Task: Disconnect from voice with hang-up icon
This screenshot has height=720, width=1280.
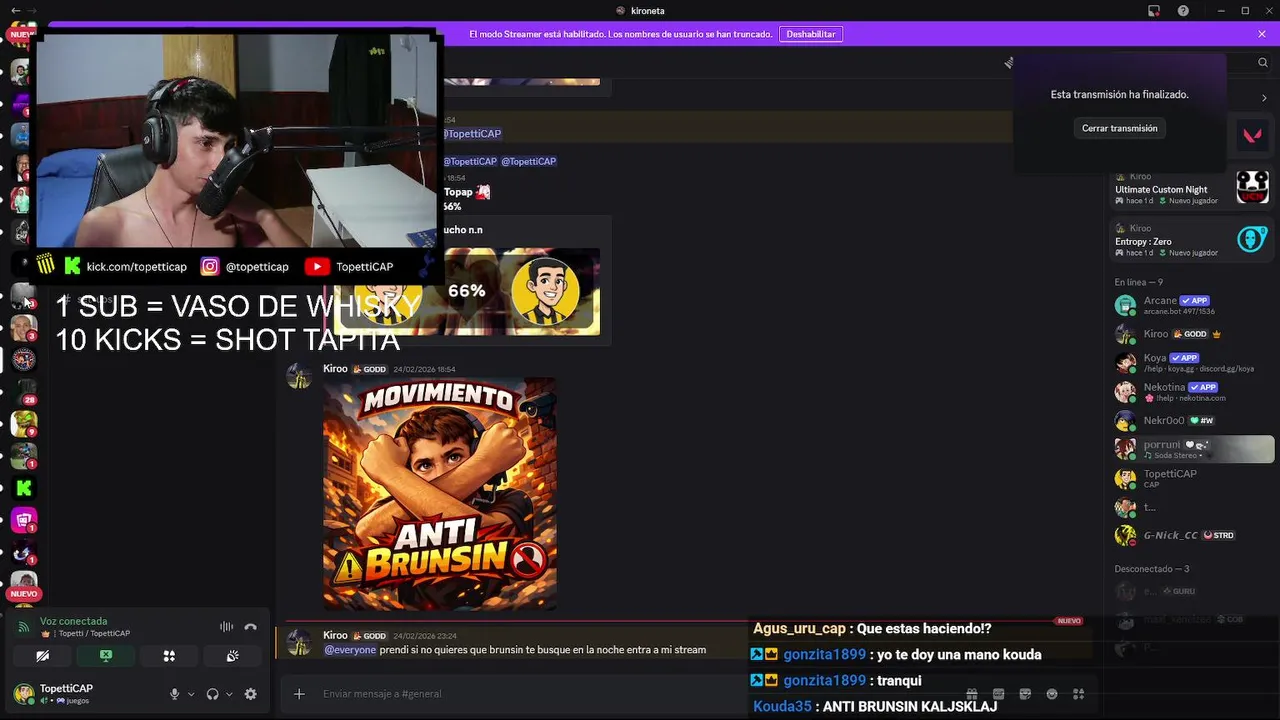Action: click(x=251, y=627)
